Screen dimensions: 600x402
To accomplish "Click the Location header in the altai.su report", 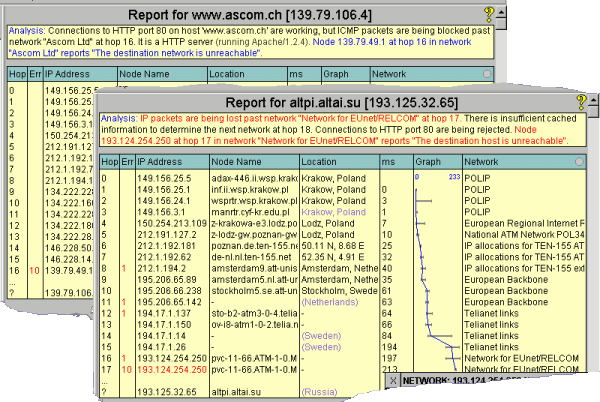I will coord(339,162).
